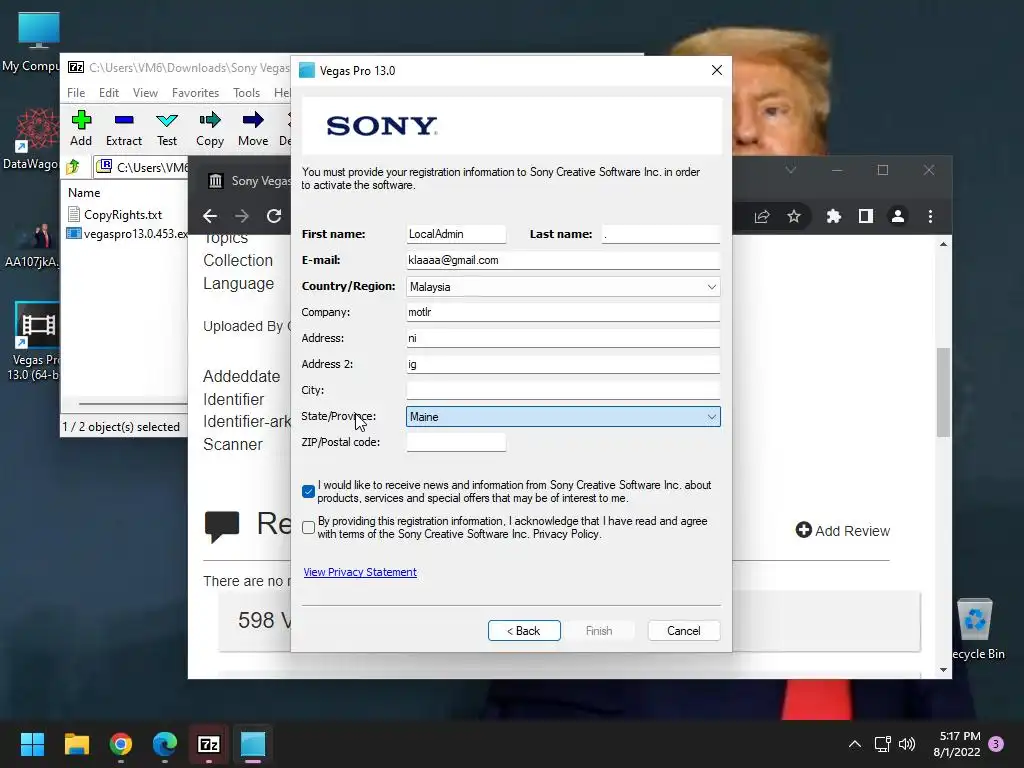The width and height of the screenshot is (1024, 768).
Task: Open the Country/Region dropdown
Action: click(x=711, y=287)
